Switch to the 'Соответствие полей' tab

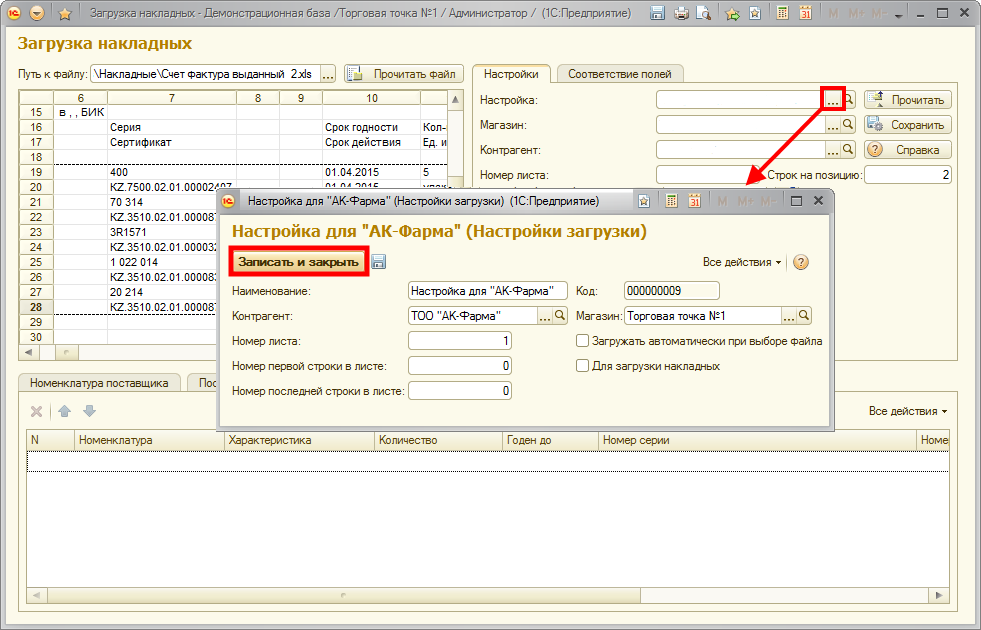tap(620, 74)
